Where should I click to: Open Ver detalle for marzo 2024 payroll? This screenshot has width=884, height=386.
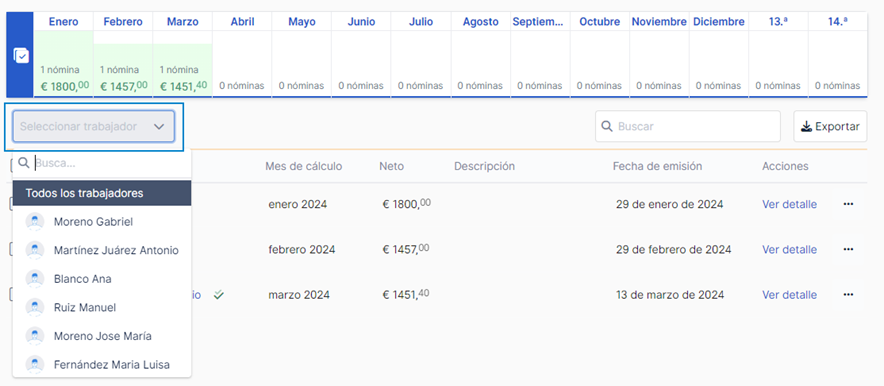(789, 295)
